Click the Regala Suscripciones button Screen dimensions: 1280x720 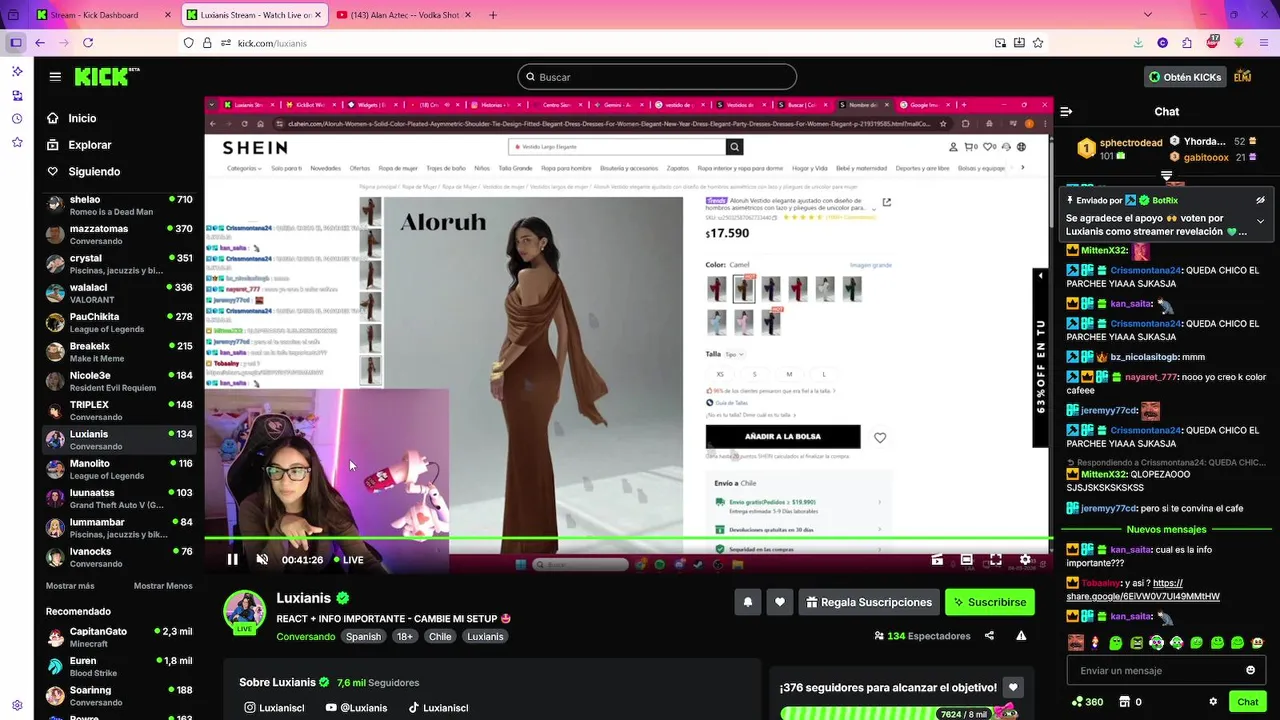coord(869,602)
